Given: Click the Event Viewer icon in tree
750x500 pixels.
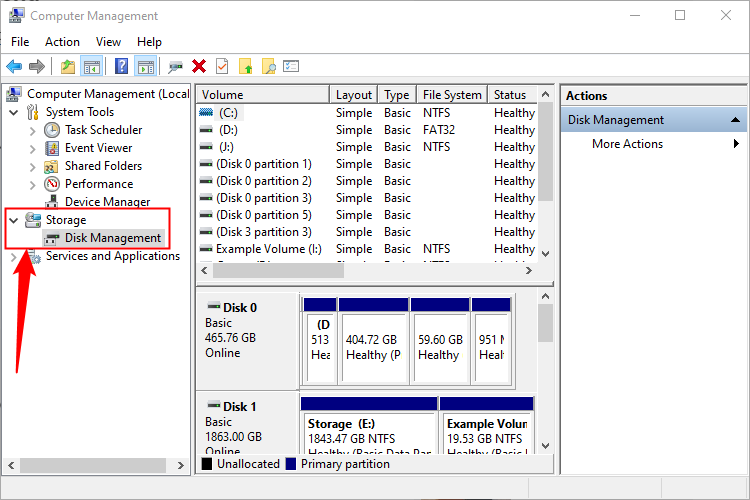Looking at the screenshot, I should coord(52,148).
